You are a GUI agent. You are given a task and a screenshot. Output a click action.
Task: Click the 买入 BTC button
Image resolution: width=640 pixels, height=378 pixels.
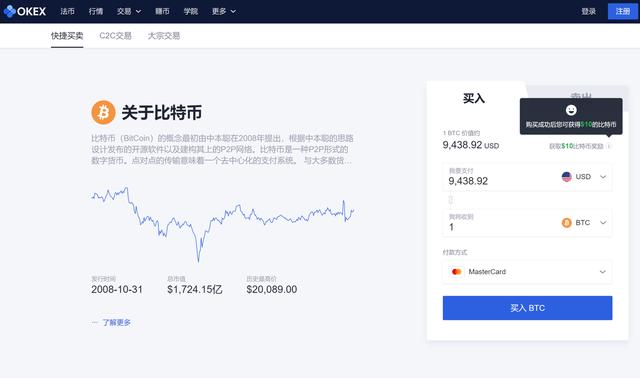point(527,308)
